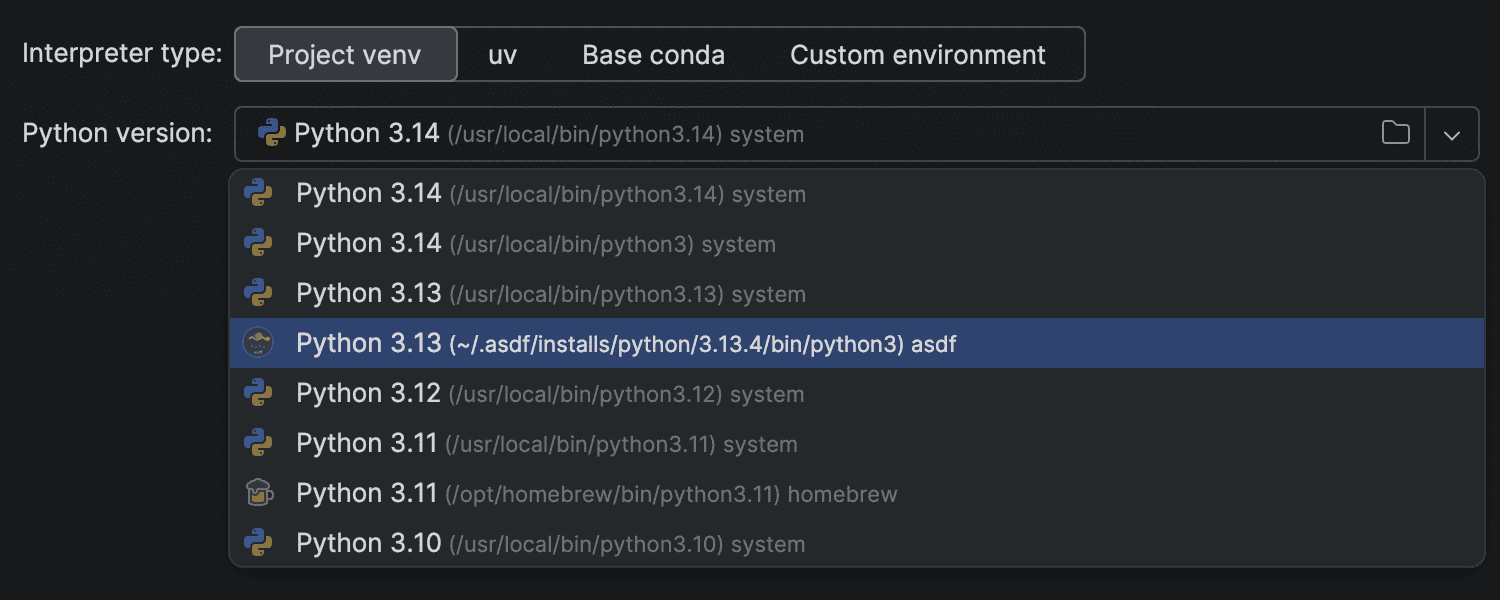Screen dimensions: 1500x600
Task: Choose Python 3.12 system interpreter
Action: tap(550, 393)
